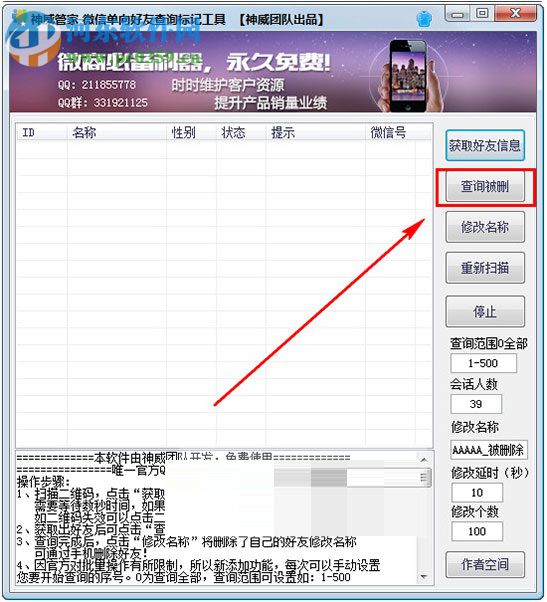547x602 pixels.
Task: Click the log scrollbar thumb
Action: click(424, 478)
